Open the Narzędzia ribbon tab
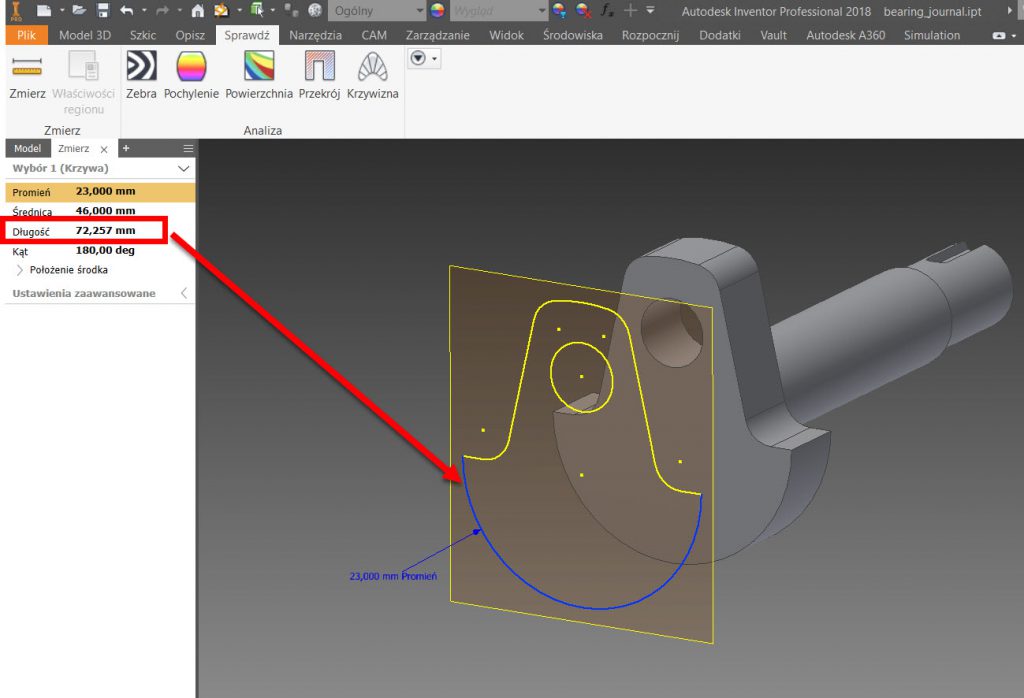The width and height of the screenshot is (1024, 698). tap(316, 35)
